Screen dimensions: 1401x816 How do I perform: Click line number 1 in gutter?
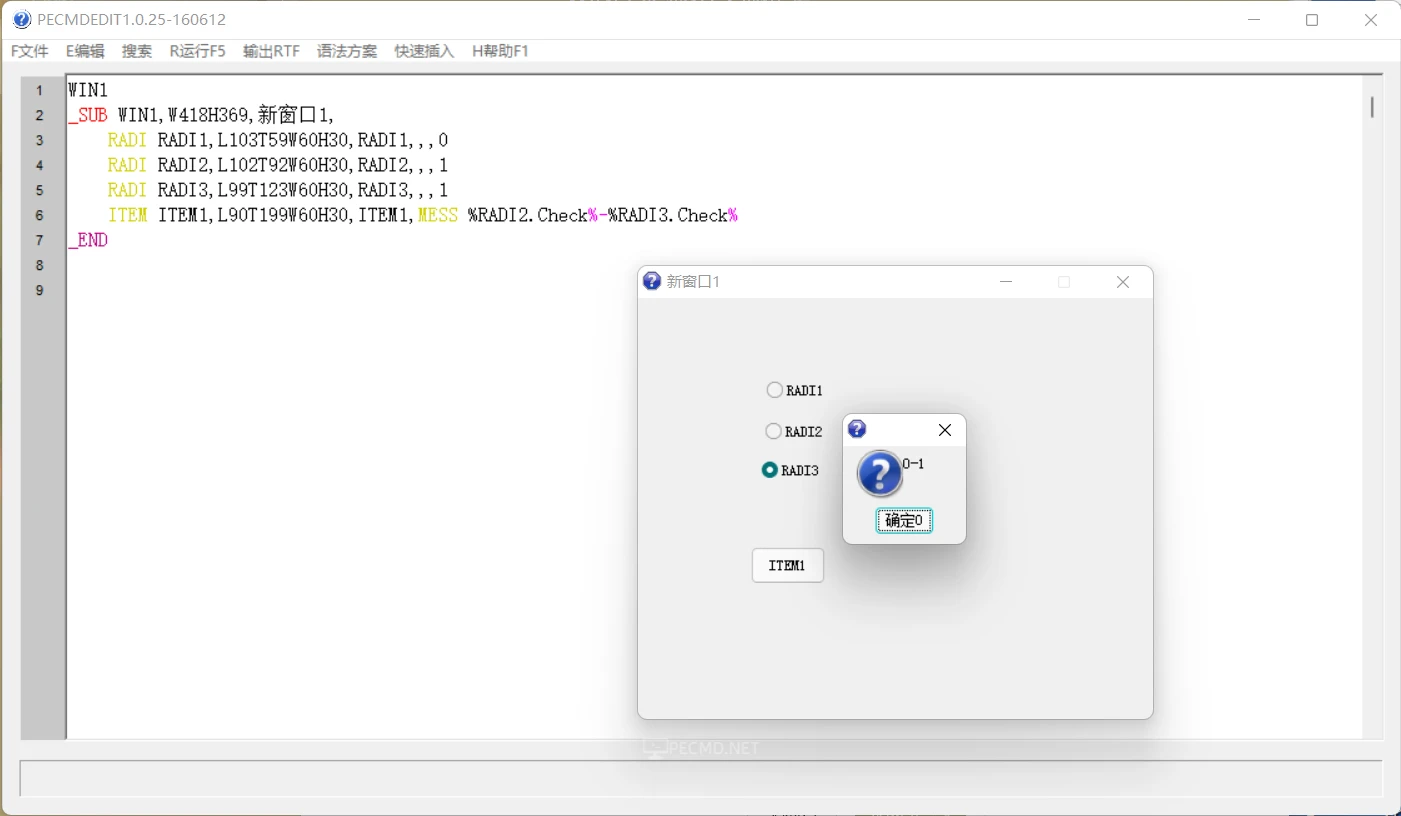tap(40, 90)
